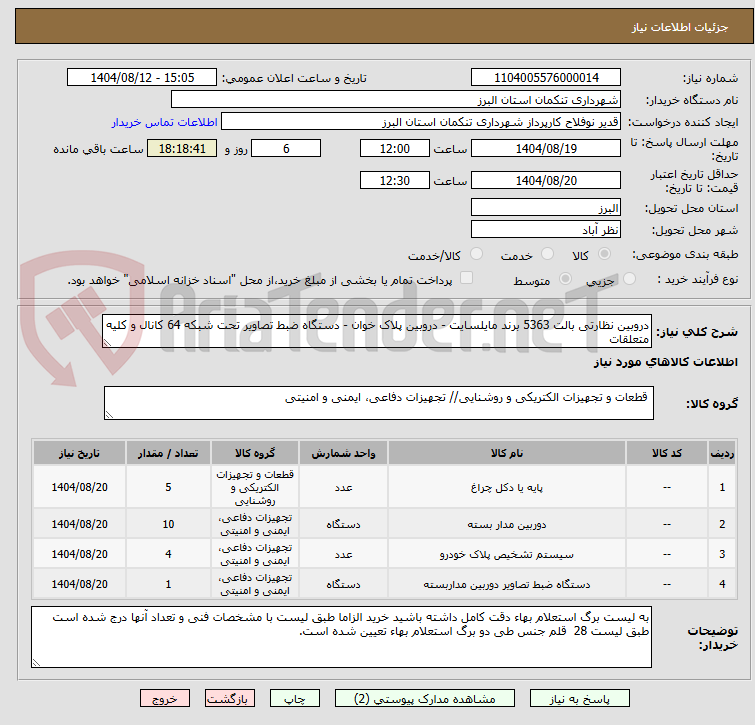Click the validity time field 12:30
The height and width of the screenshot is (725, 755).
(x=395, y=180)
